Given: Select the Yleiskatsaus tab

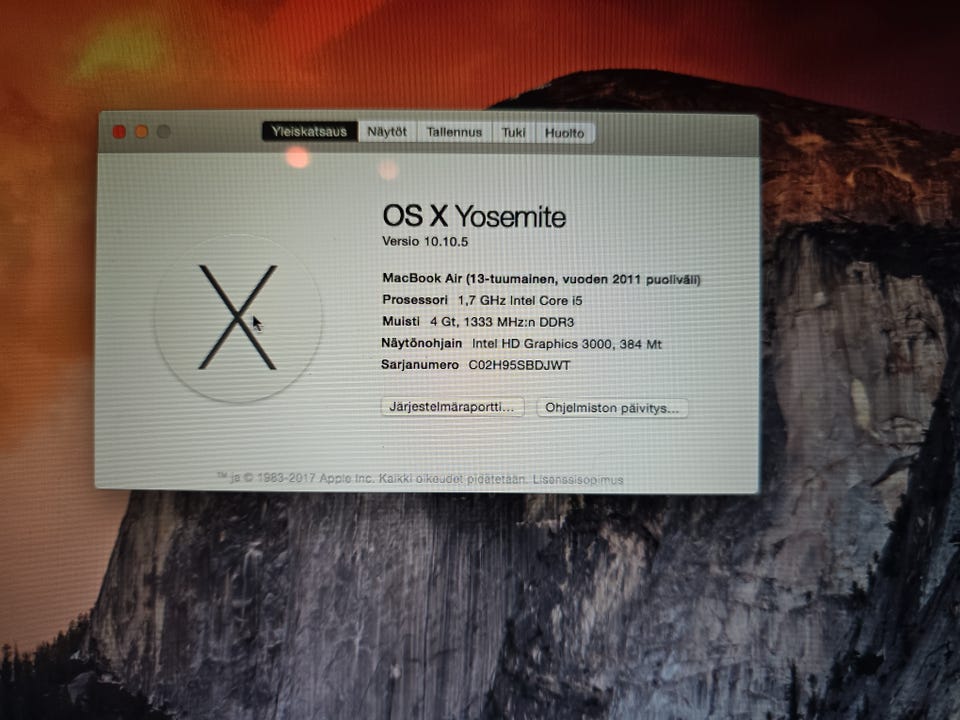Looking at the screenshot, I should point(310,132).
